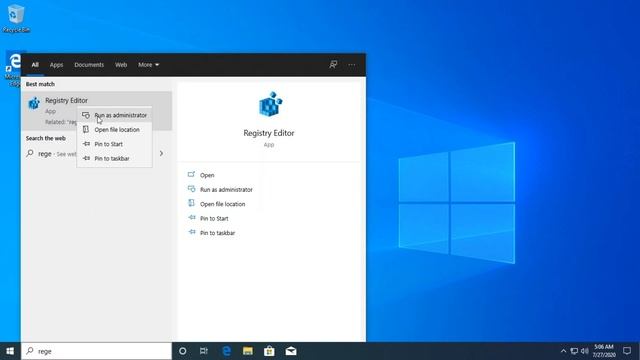640x360 pixels.
Task: Select Registry Editor best match result
Action: [97, 111]
